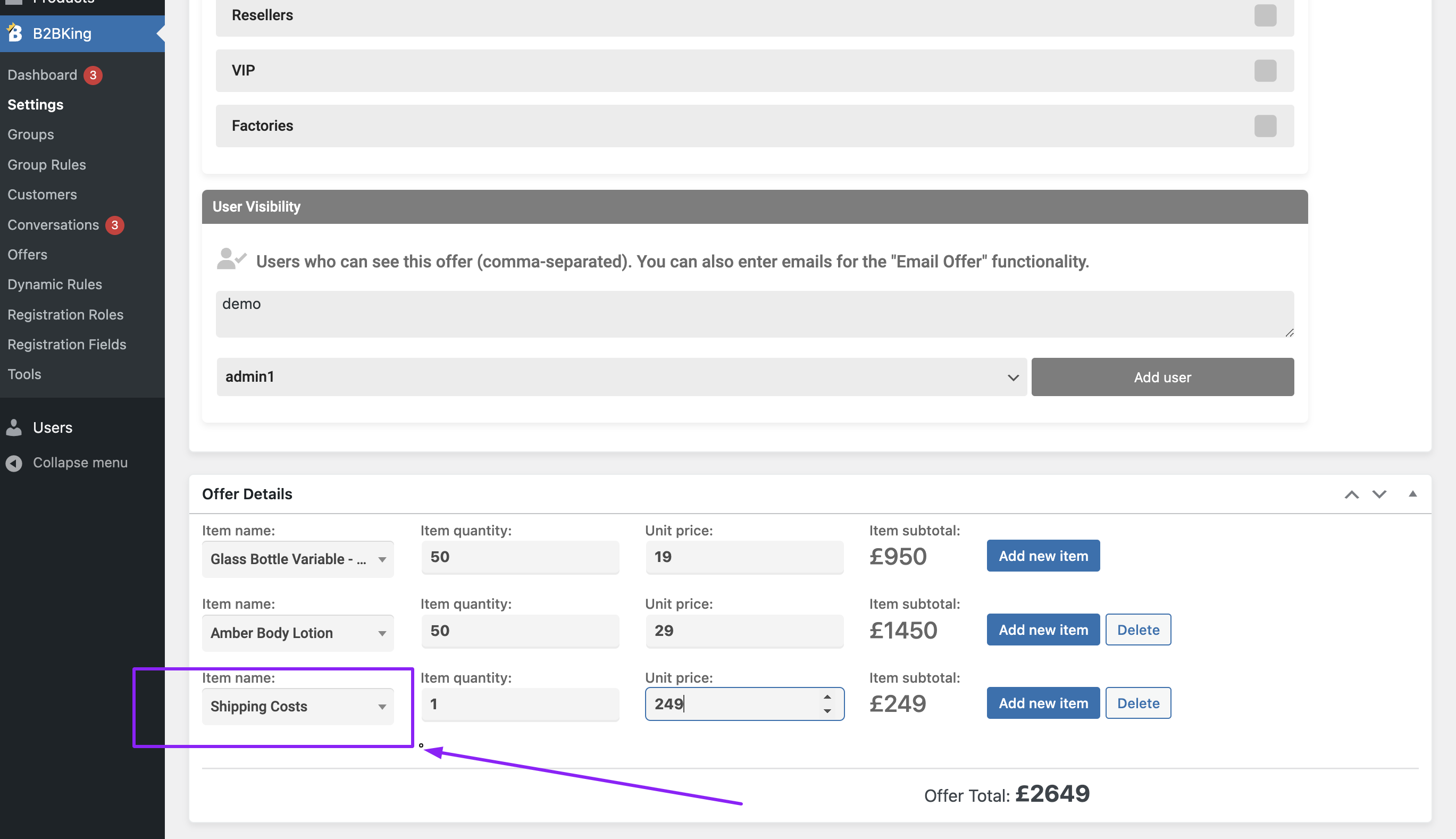Delete the Amber Body Lotion item
Viewport: 1456px width, 839px height.
click(1139, 630)
